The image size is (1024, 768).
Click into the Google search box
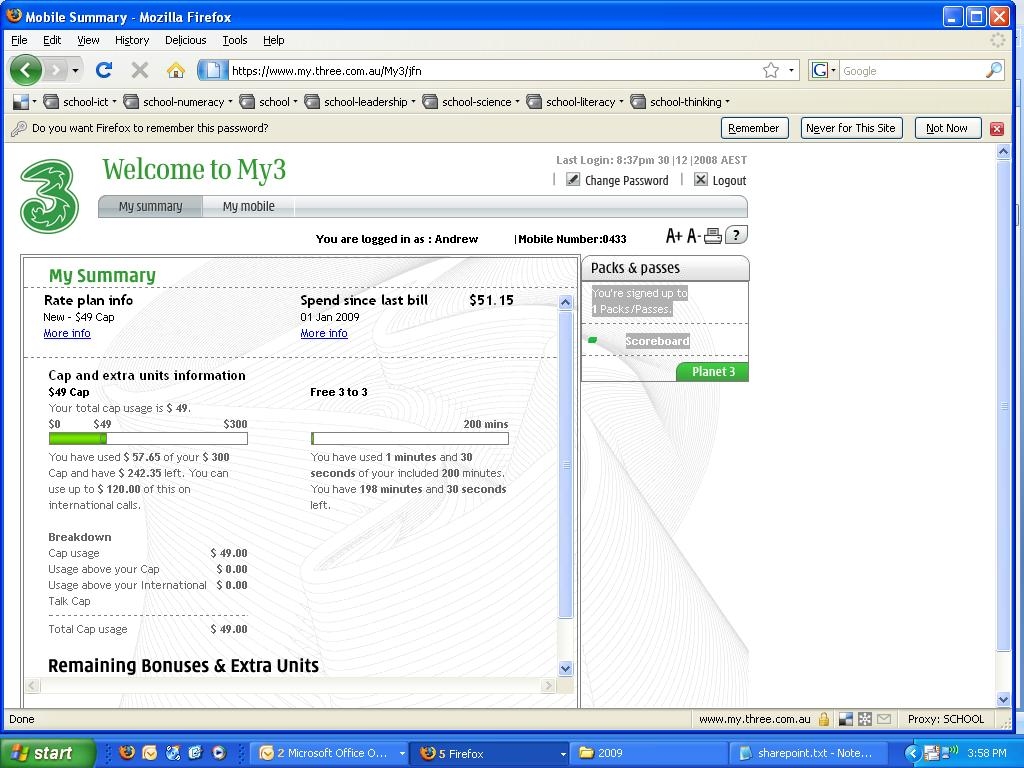click(912, 71)
